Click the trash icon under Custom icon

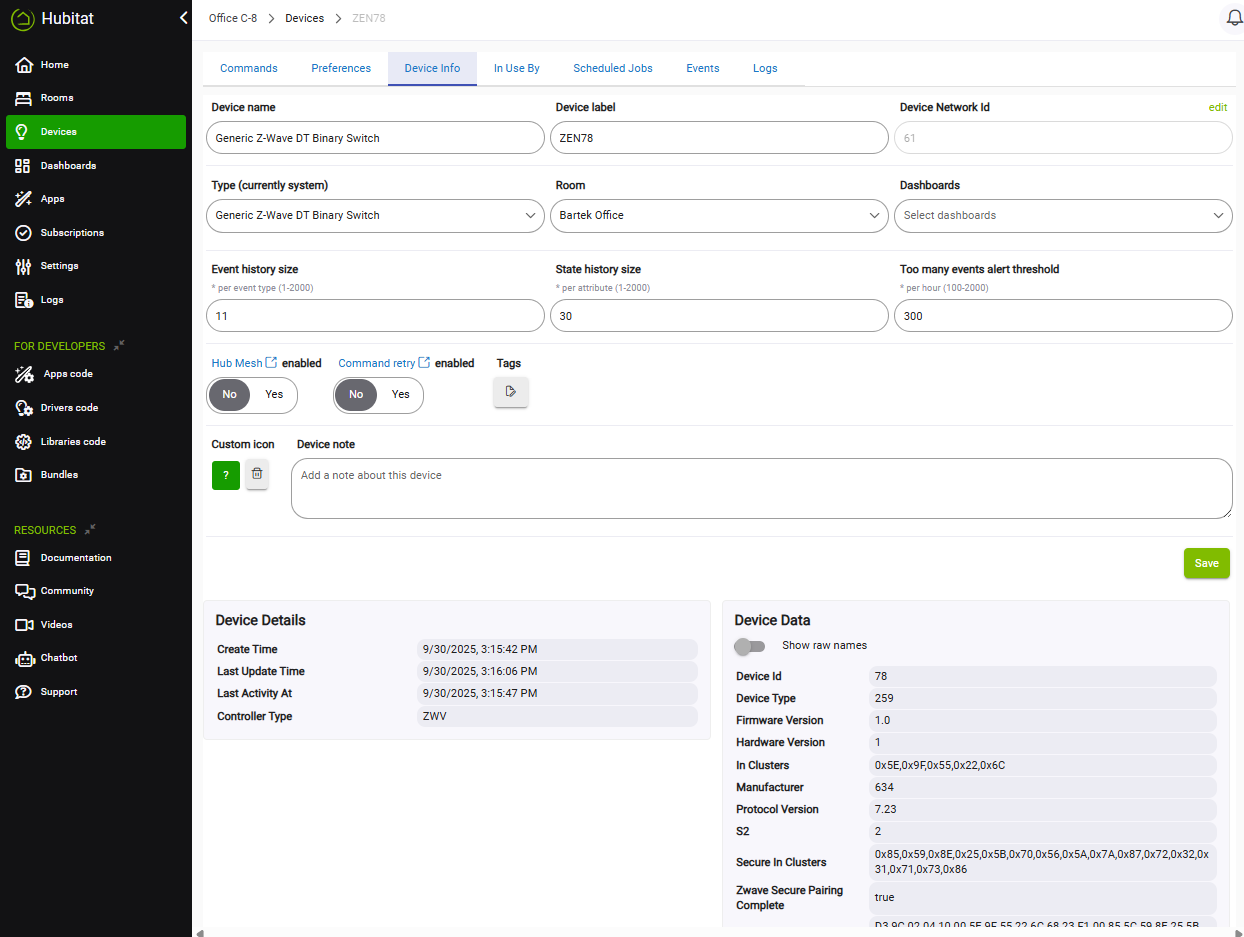[x=257, y=474]
